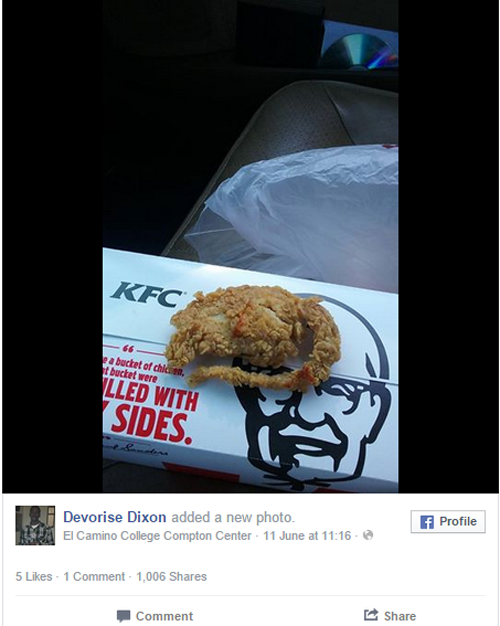Click the Profile button text
Viewport: 500px width, 626px height.
[458, 521]
